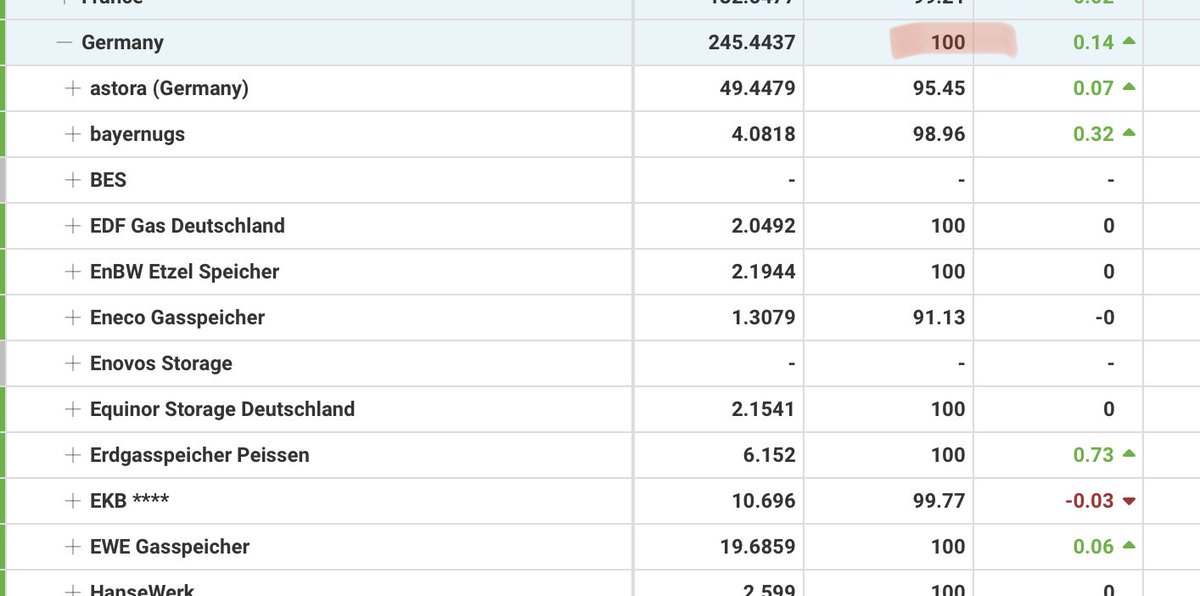
Task: Expand the EKB **** row
Action: point(72,501)
